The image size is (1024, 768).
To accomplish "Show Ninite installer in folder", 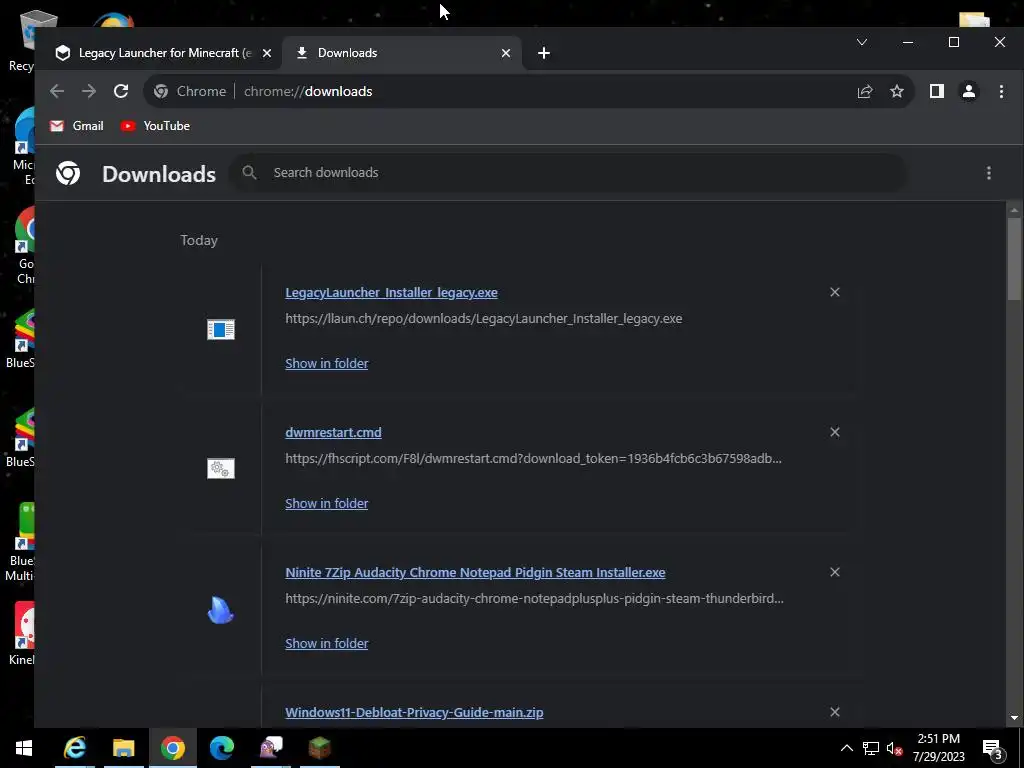I will point(327,643).
